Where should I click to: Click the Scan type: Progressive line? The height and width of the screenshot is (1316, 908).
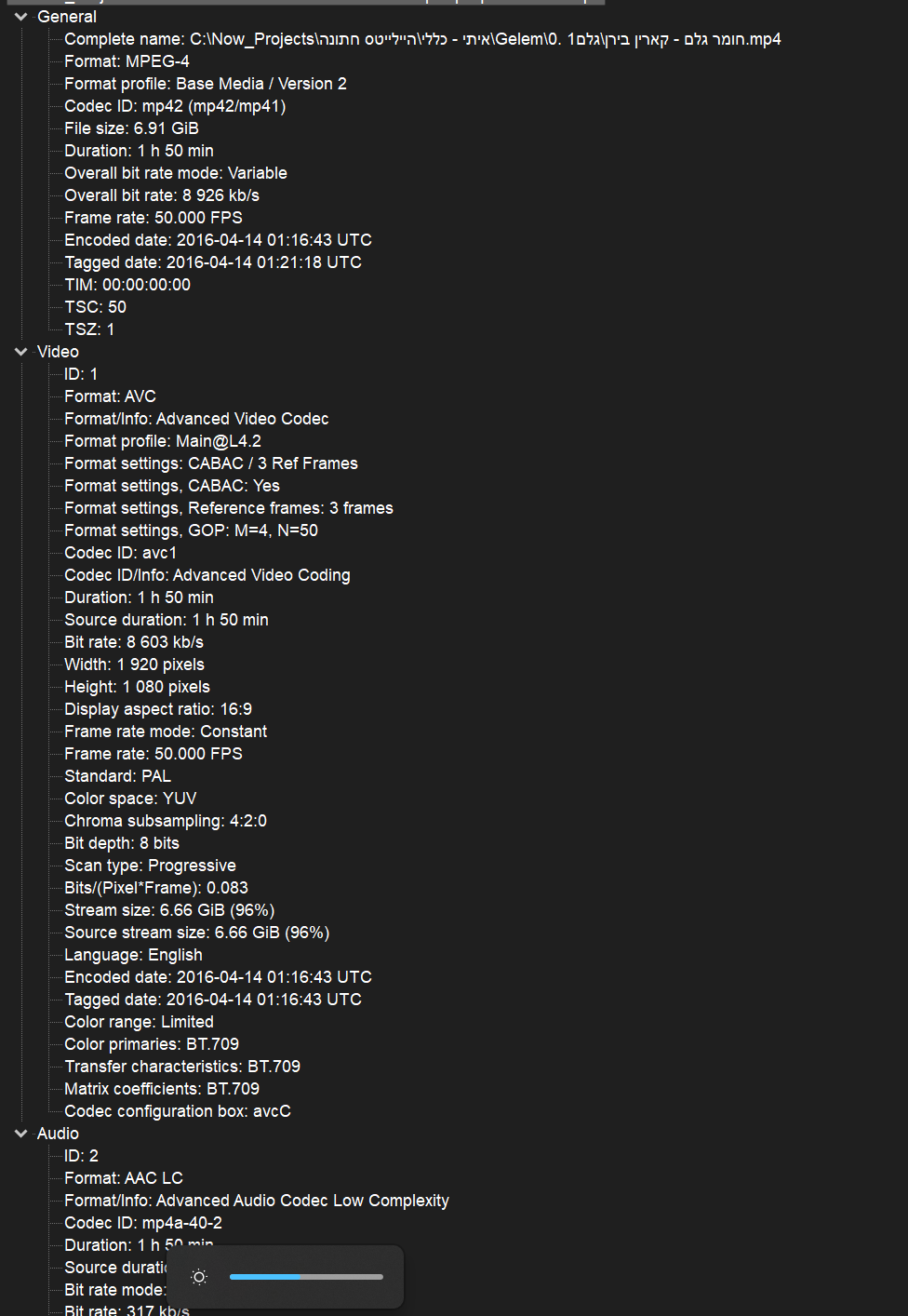pyautogui.click(x=150, y=865)
